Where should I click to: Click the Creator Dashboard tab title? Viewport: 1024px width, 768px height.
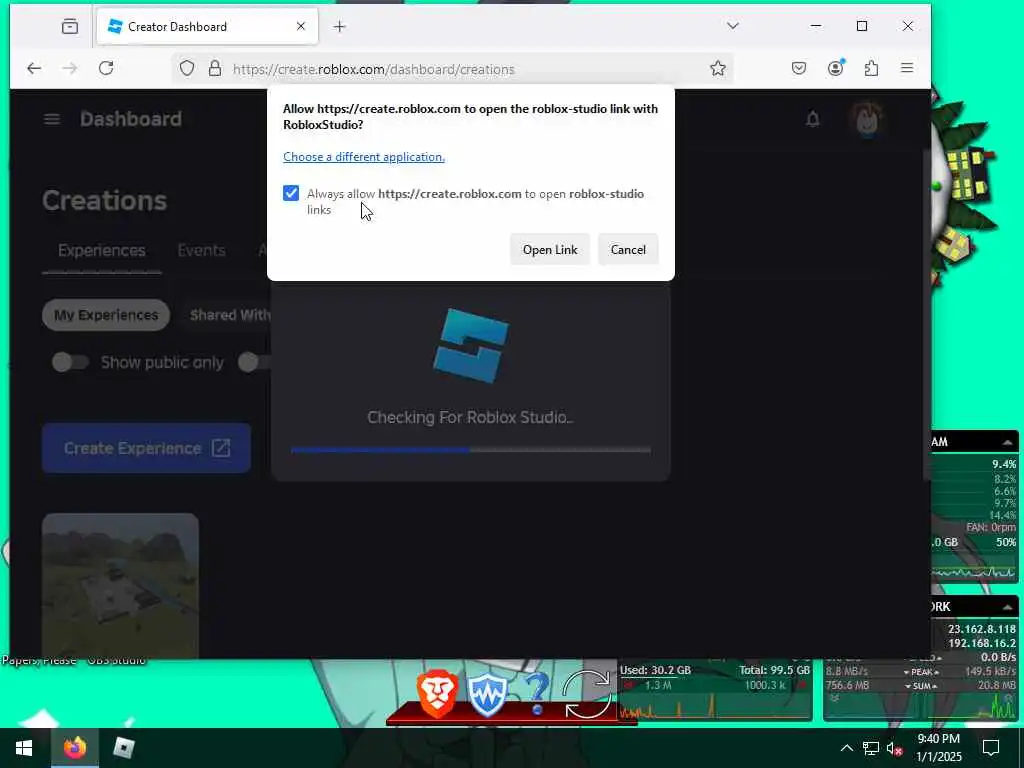pyautogui.click(x=178, y=27)
